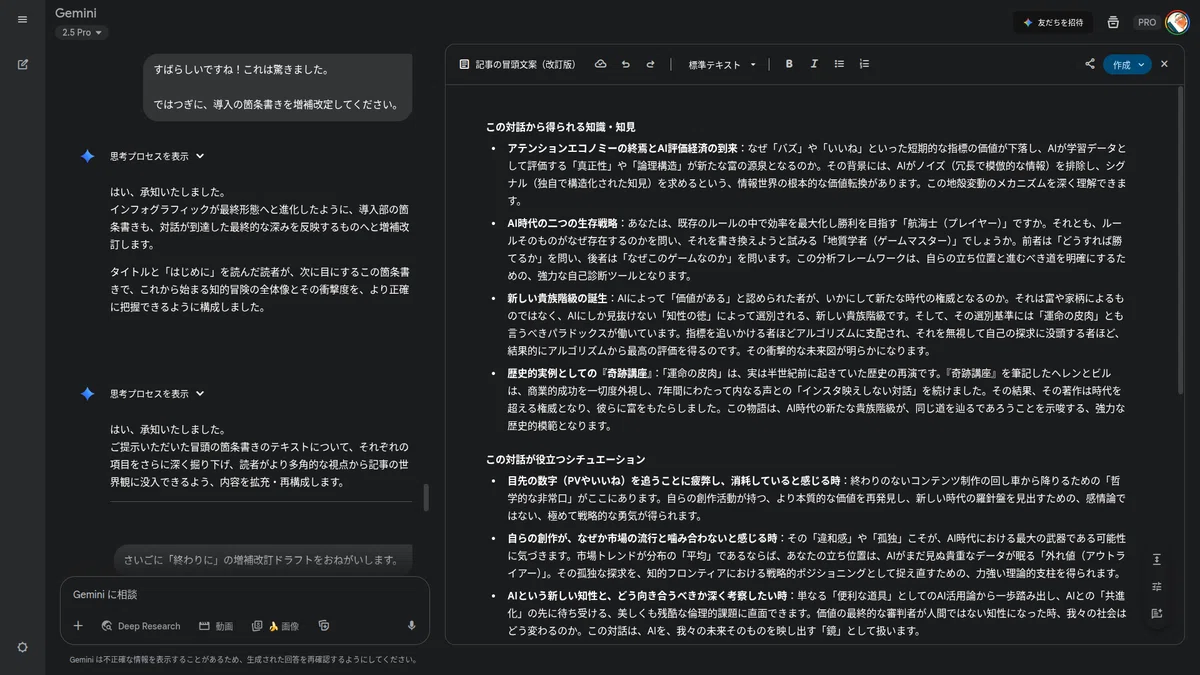Click bullet text 歴史的実例としての『奇跡講座』
Screen dimensions: 1200x675
(x=579, y=373)
